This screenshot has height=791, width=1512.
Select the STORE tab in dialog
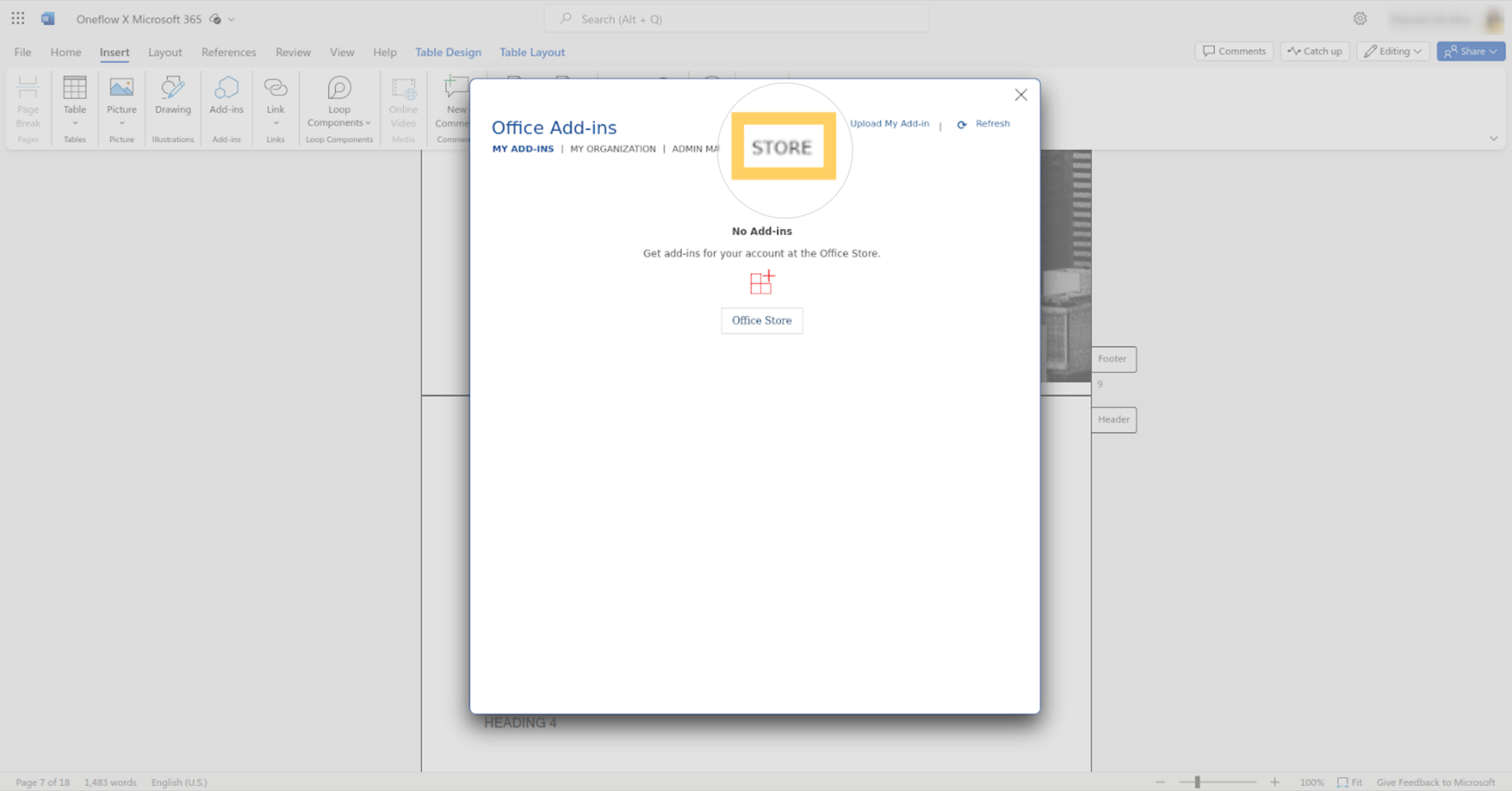point(782,147)
